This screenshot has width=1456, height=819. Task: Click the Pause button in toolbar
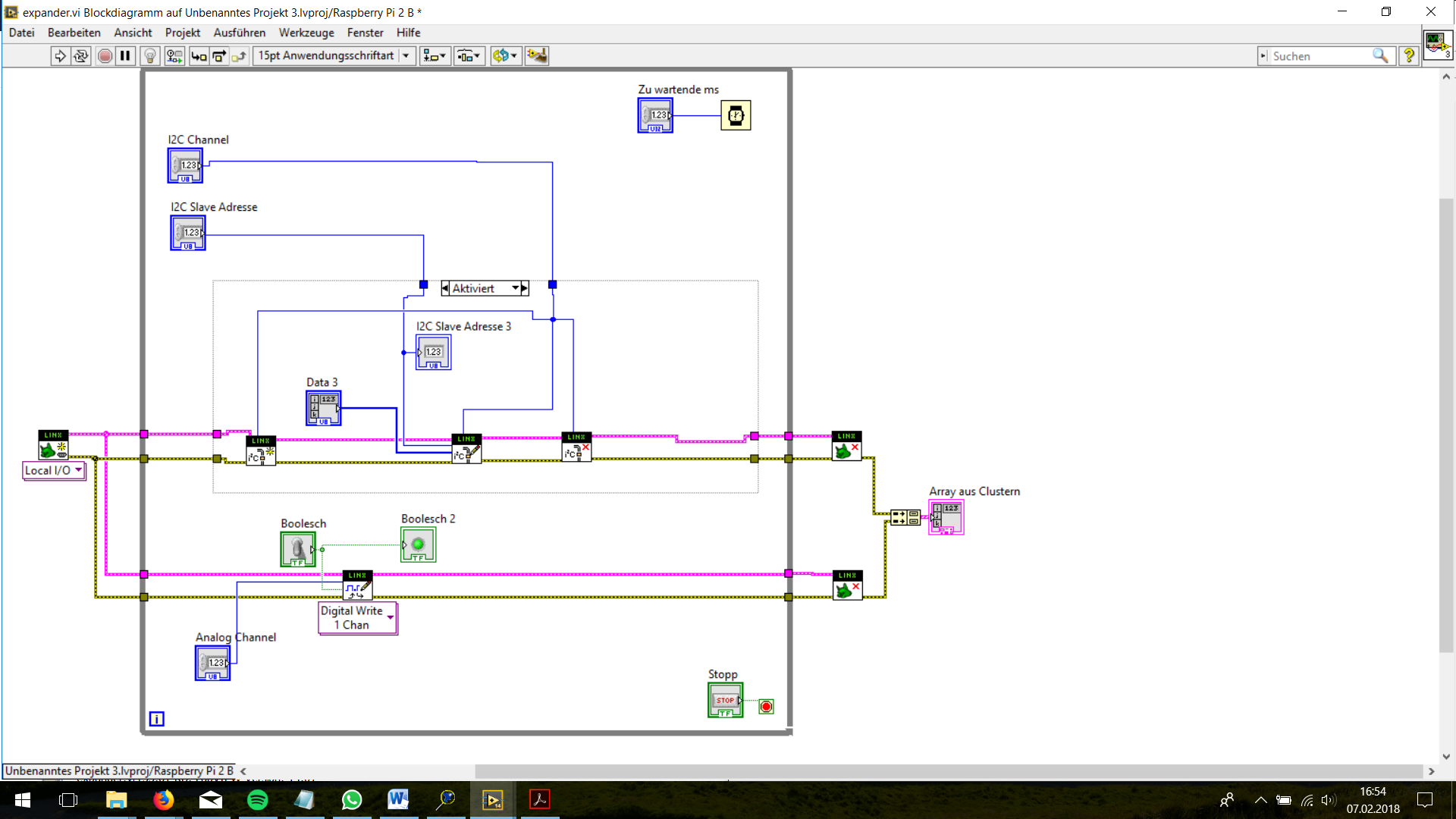[x=125, y=55]
